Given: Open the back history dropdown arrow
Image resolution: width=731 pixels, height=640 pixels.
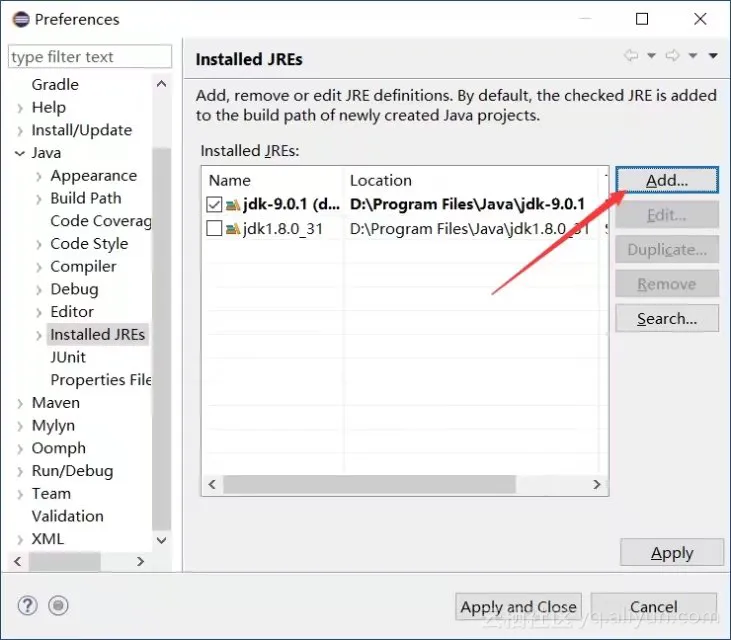Looking at the screenshot, I should 651,55.
